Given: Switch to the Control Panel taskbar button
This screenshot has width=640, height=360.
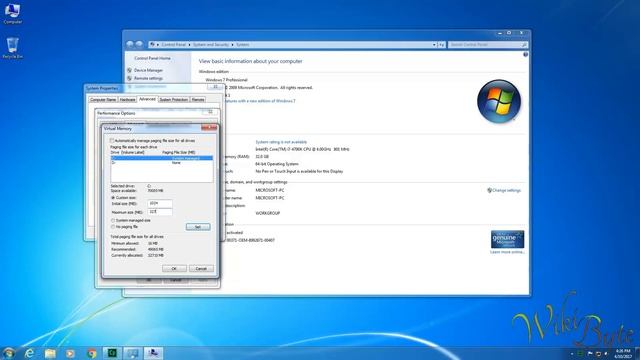Looking at the screenshot, I should [133, 353].
